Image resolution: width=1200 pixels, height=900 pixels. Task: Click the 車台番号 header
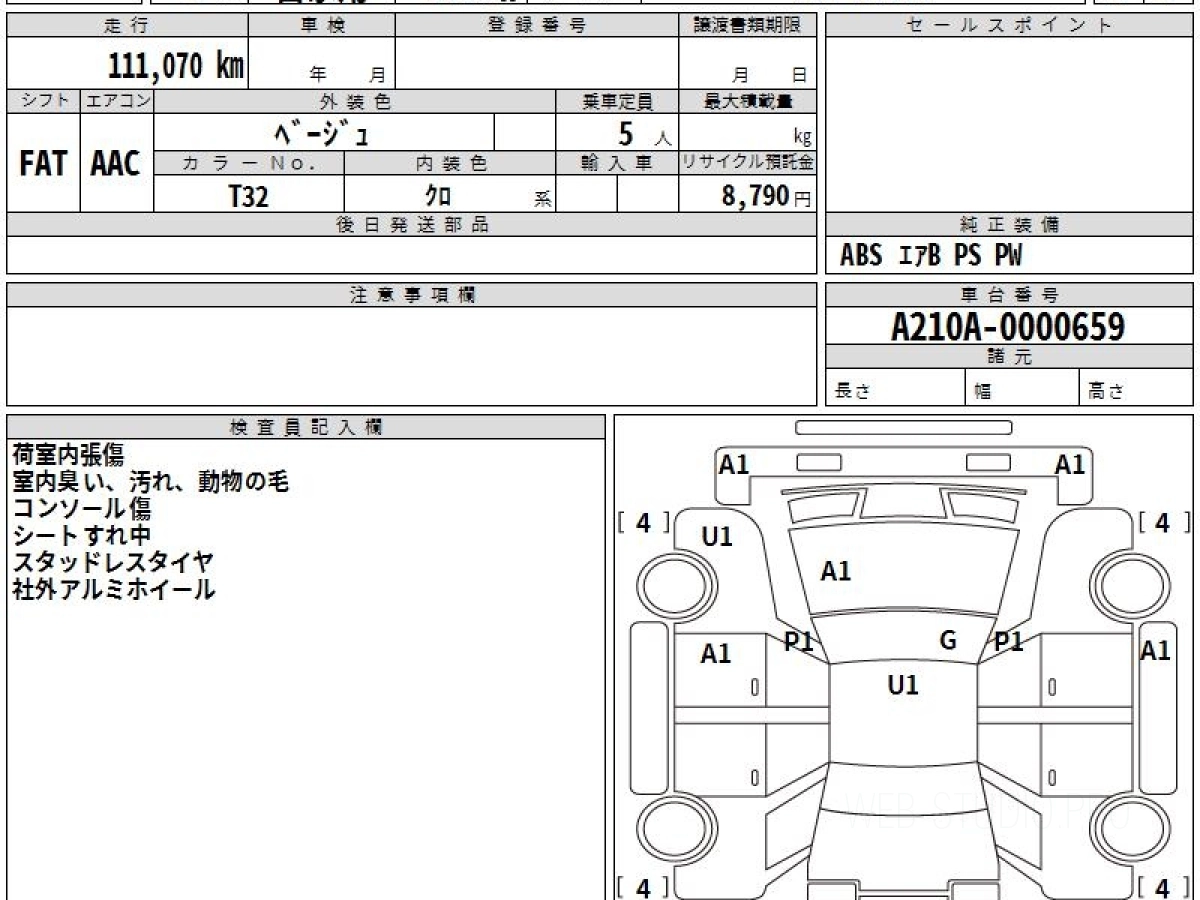coord(1010,295)
